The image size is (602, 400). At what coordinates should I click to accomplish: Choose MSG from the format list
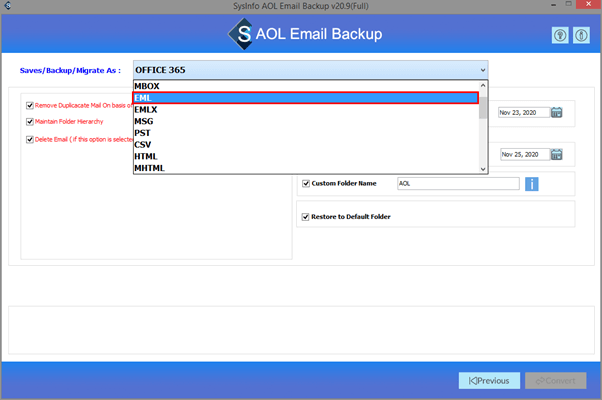[306, 121]
